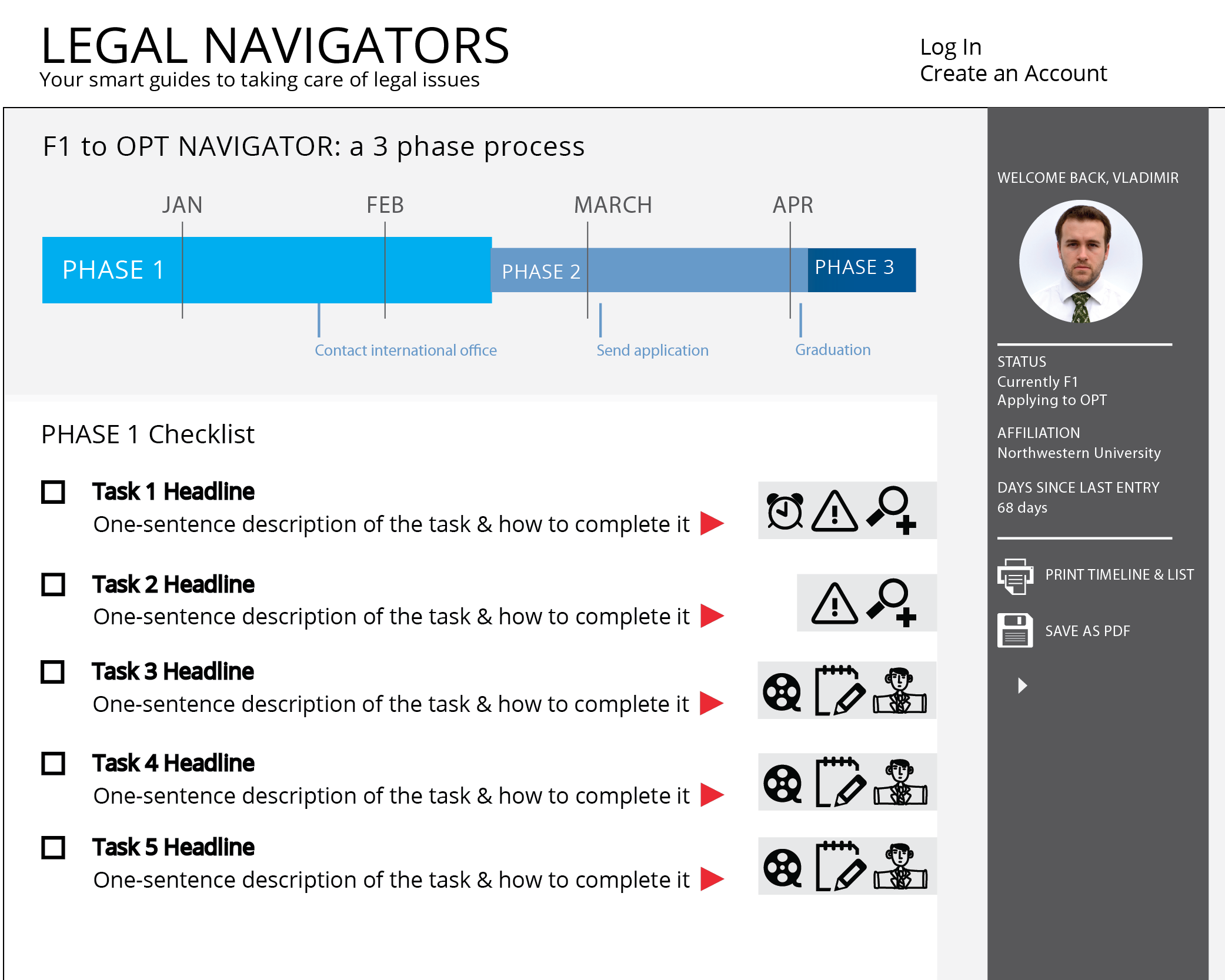1225x980 pixels.
Task: Open the notepad pencil icon for Task 3
Action: click(840, 690)
